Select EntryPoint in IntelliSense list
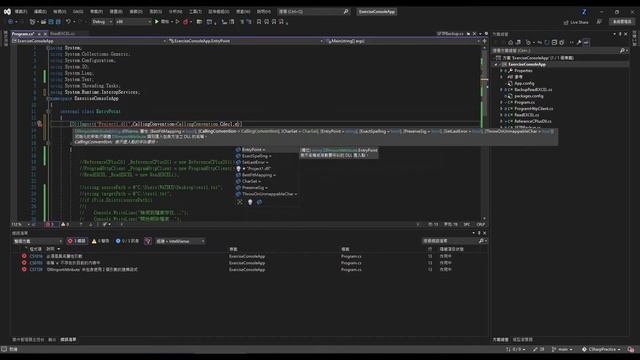The height and width of the screenshot is (360, 640). tap(267, 150)
